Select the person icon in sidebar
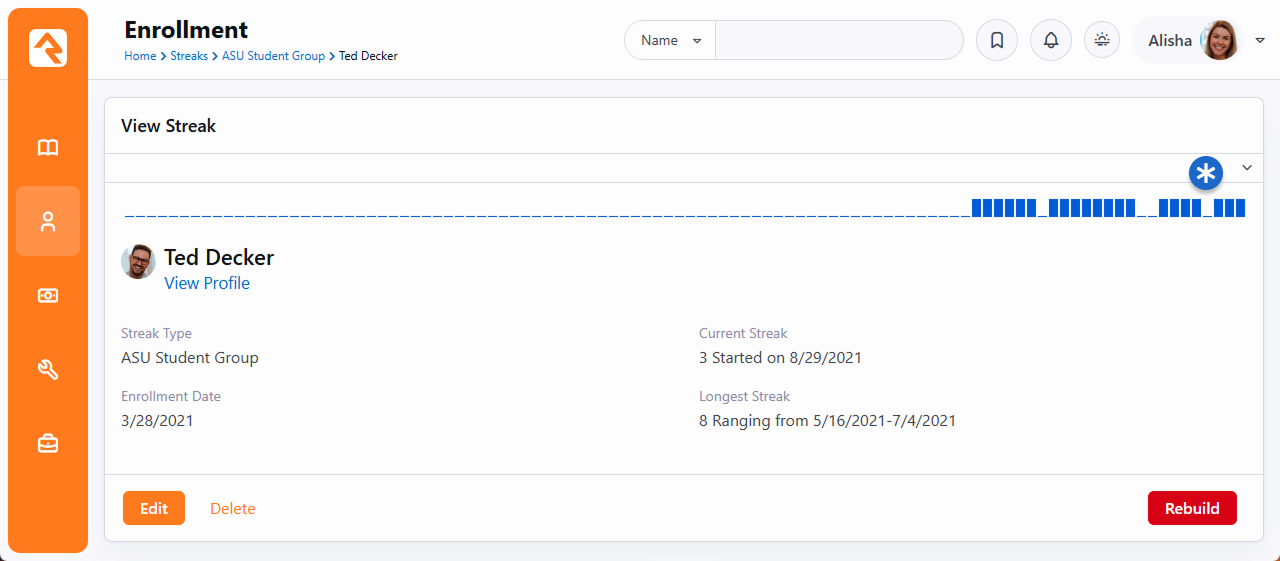 coord(48,222)
